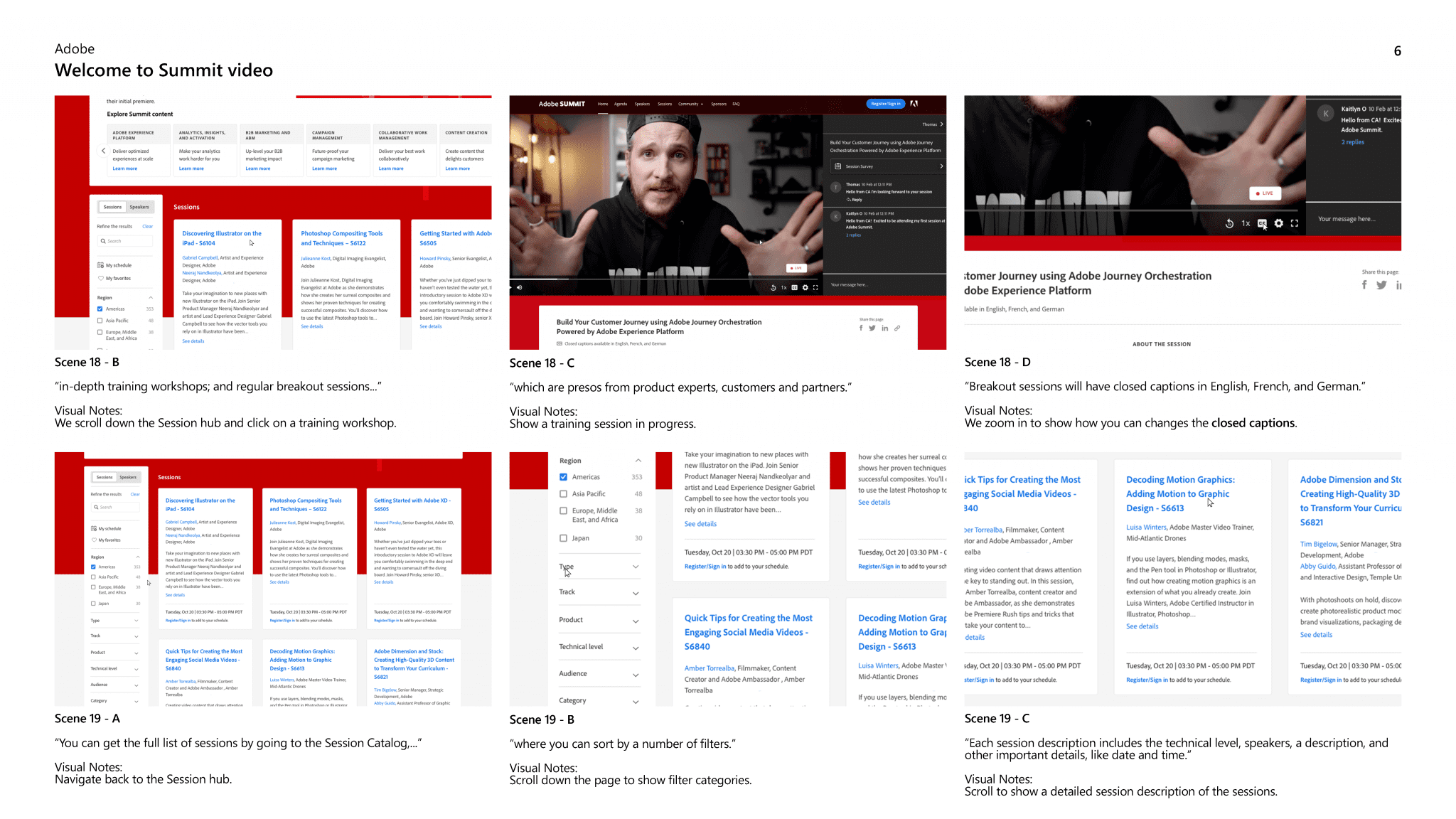Open FAQ in Scene 18-C navigation

click(x=736, y=104)
